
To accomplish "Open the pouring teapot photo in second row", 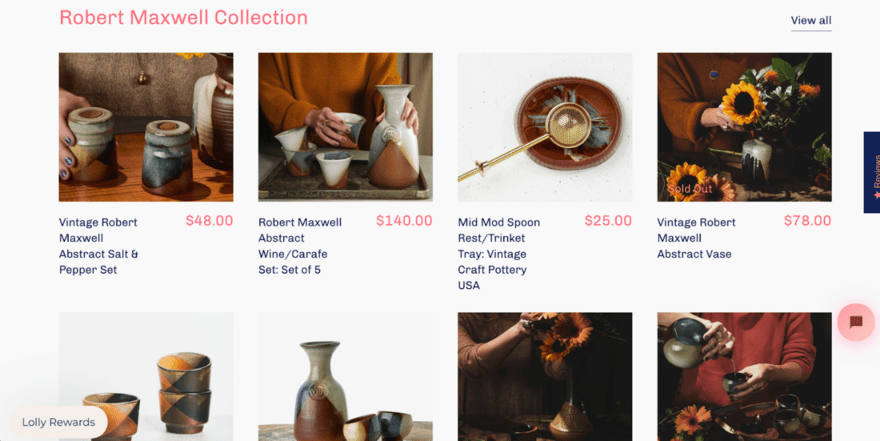I will click(x=744, y=377).
